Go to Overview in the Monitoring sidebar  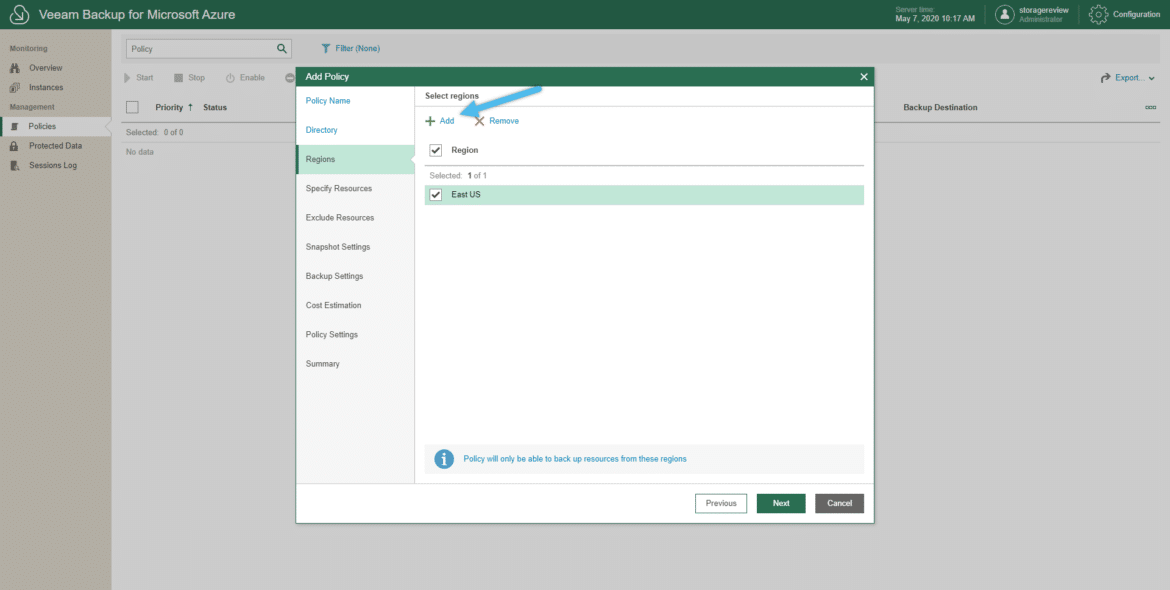45,68
